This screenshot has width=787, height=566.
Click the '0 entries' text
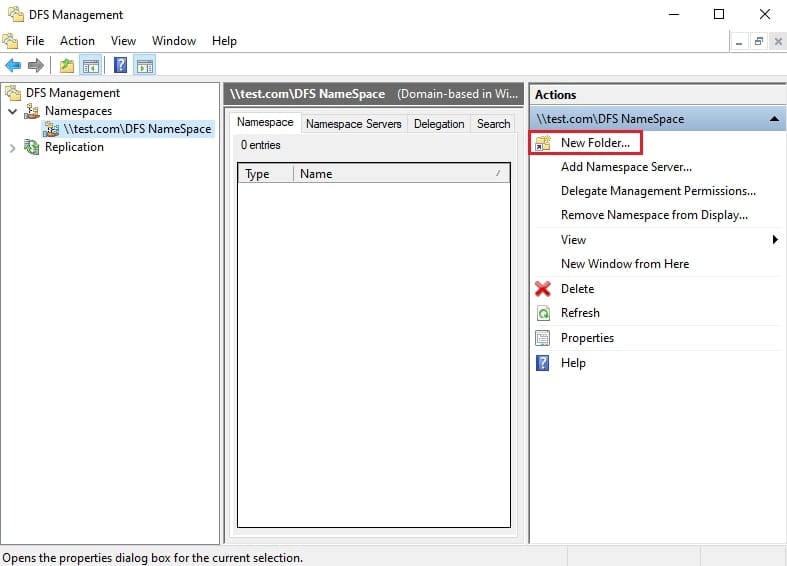click(260, 145)
